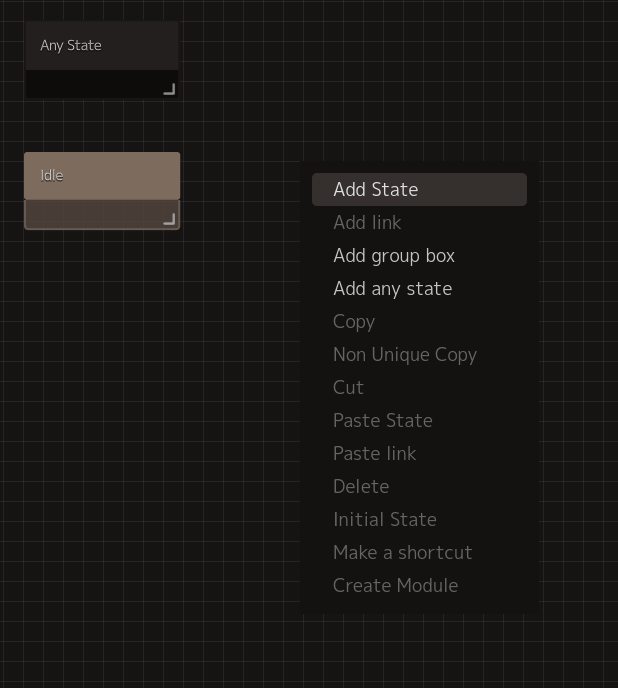
Task: Click Any State node's corner resize handle
Action: [169, 89]
